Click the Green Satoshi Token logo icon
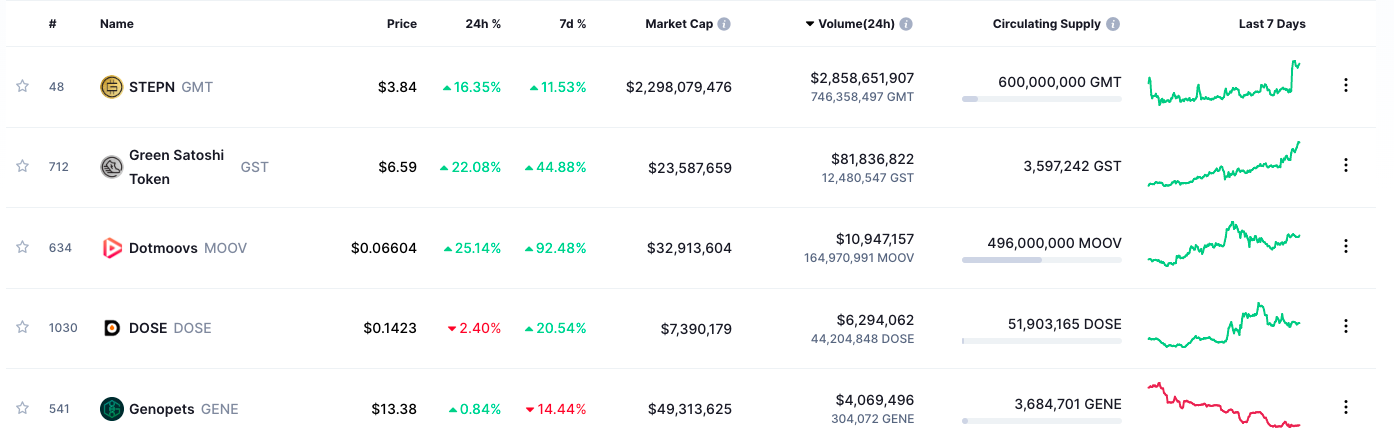Viewport: 1394px width, 446px height. 112,167
